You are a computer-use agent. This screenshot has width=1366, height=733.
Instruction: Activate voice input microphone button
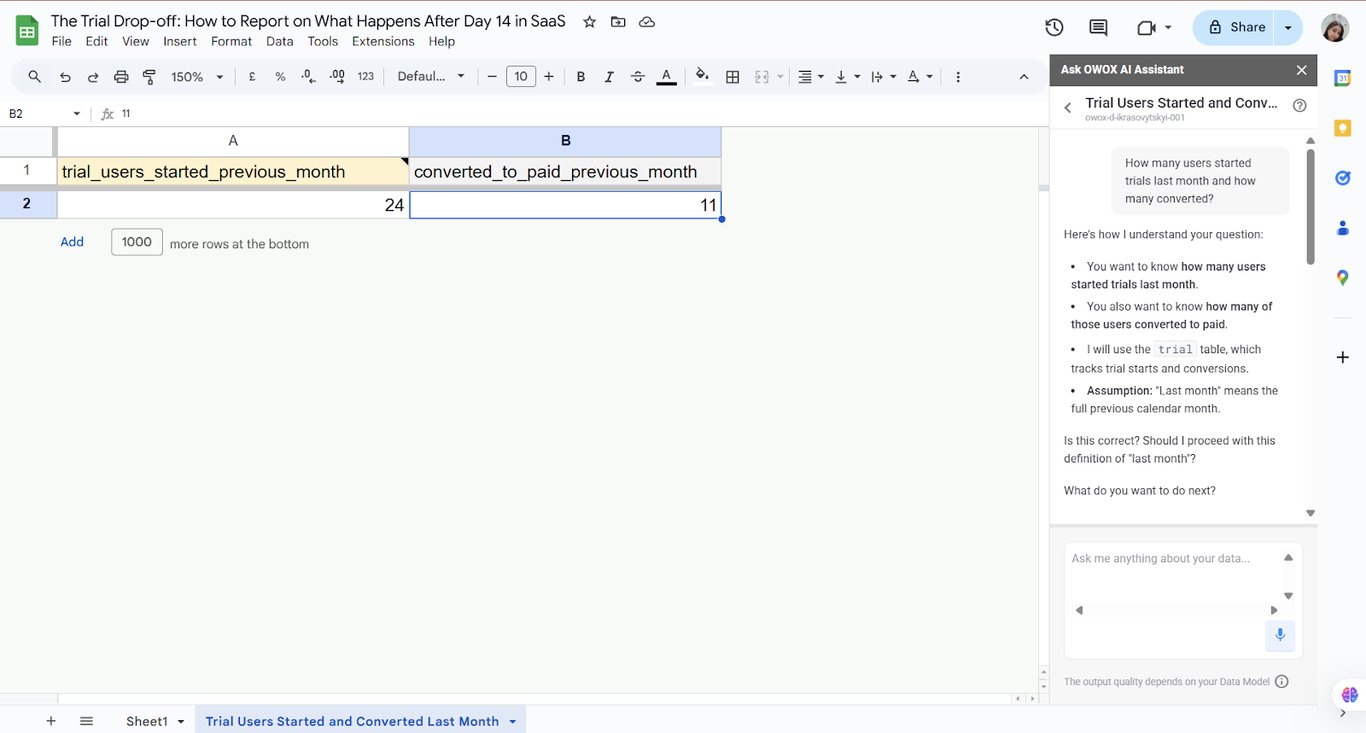pos(1280,635)
